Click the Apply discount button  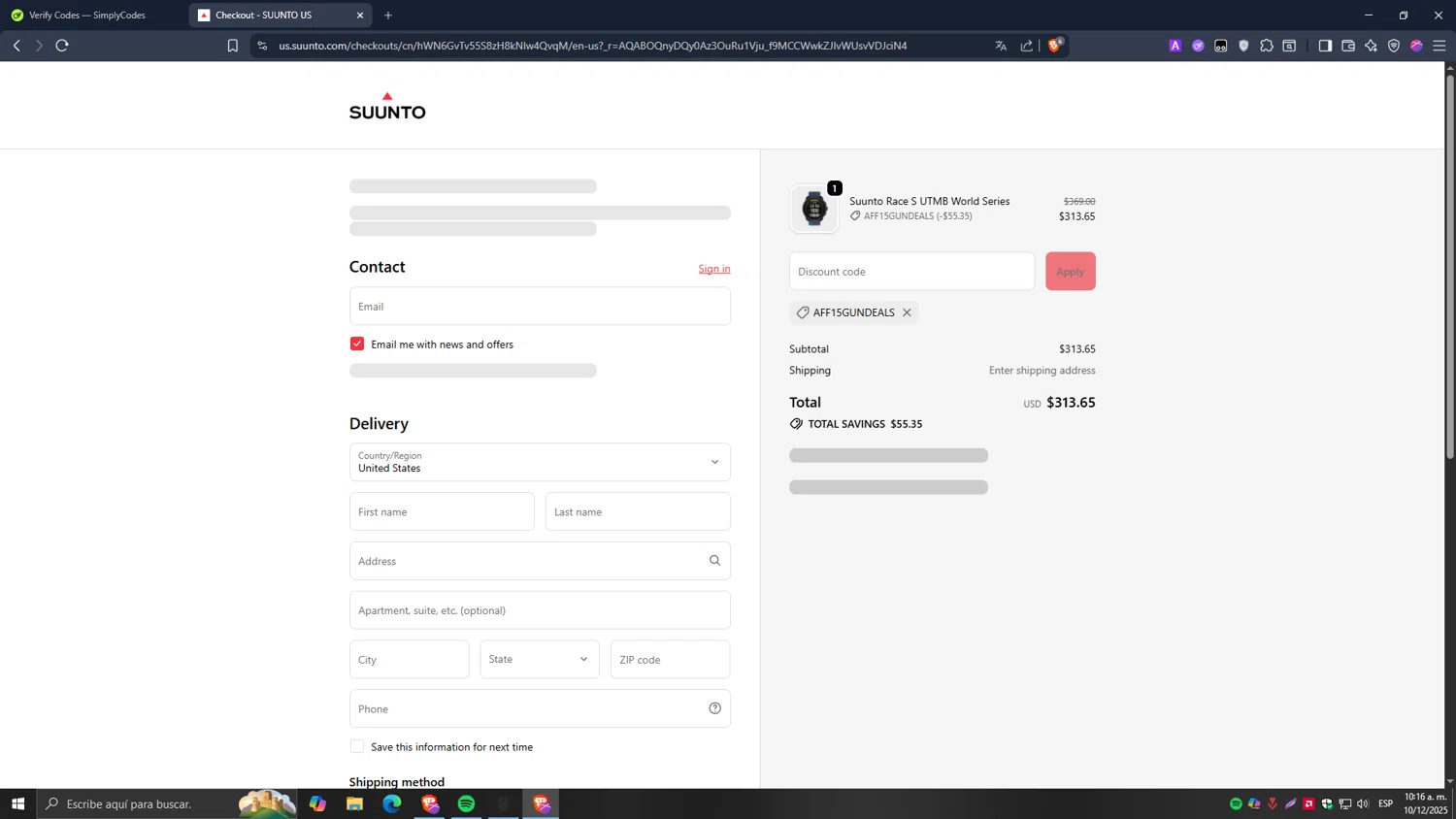click(x=1071, y=271)
